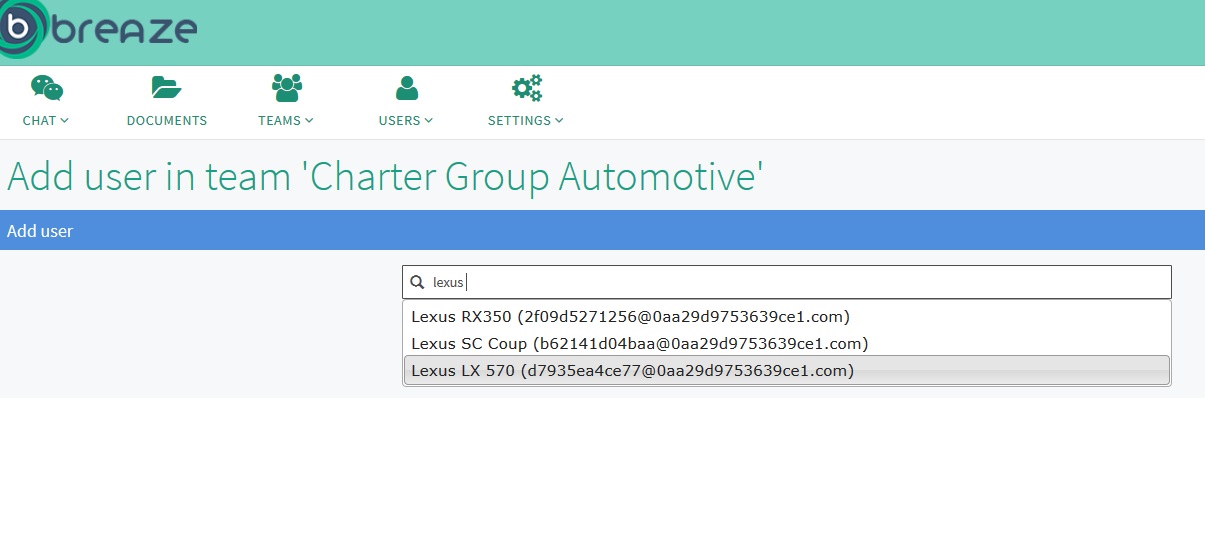Select Lexus SC Coup suggestion
This screenshot has height=540, width=1205.
786,343
